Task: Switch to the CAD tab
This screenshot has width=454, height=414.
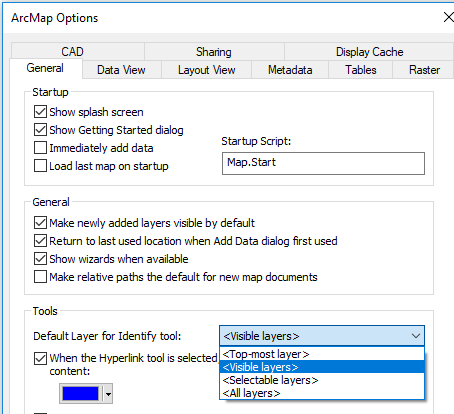Action: click(77, 52)
